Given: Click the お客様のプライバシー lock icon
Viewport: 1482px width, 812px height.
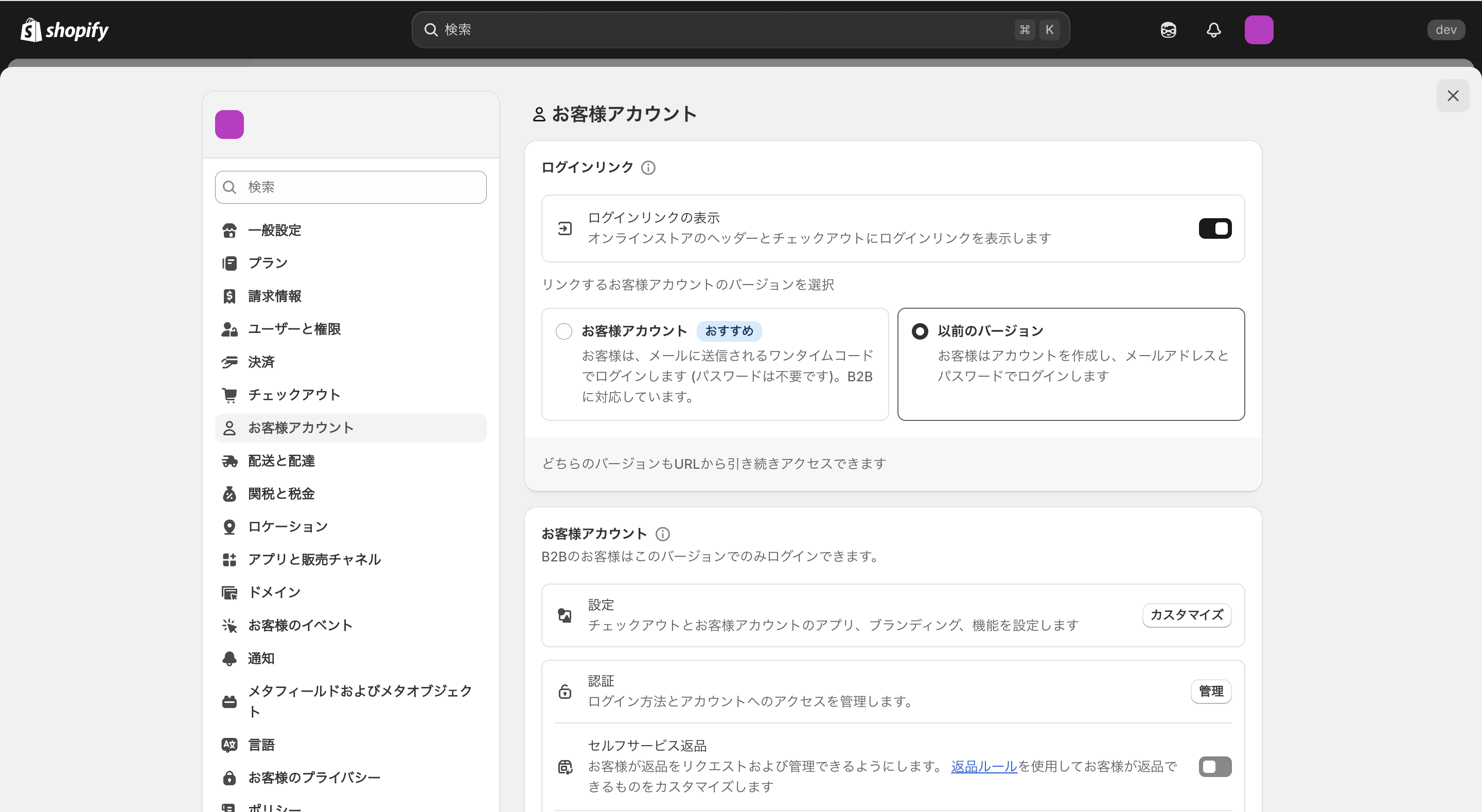Looking at the screenshot, I should point(230,778).
